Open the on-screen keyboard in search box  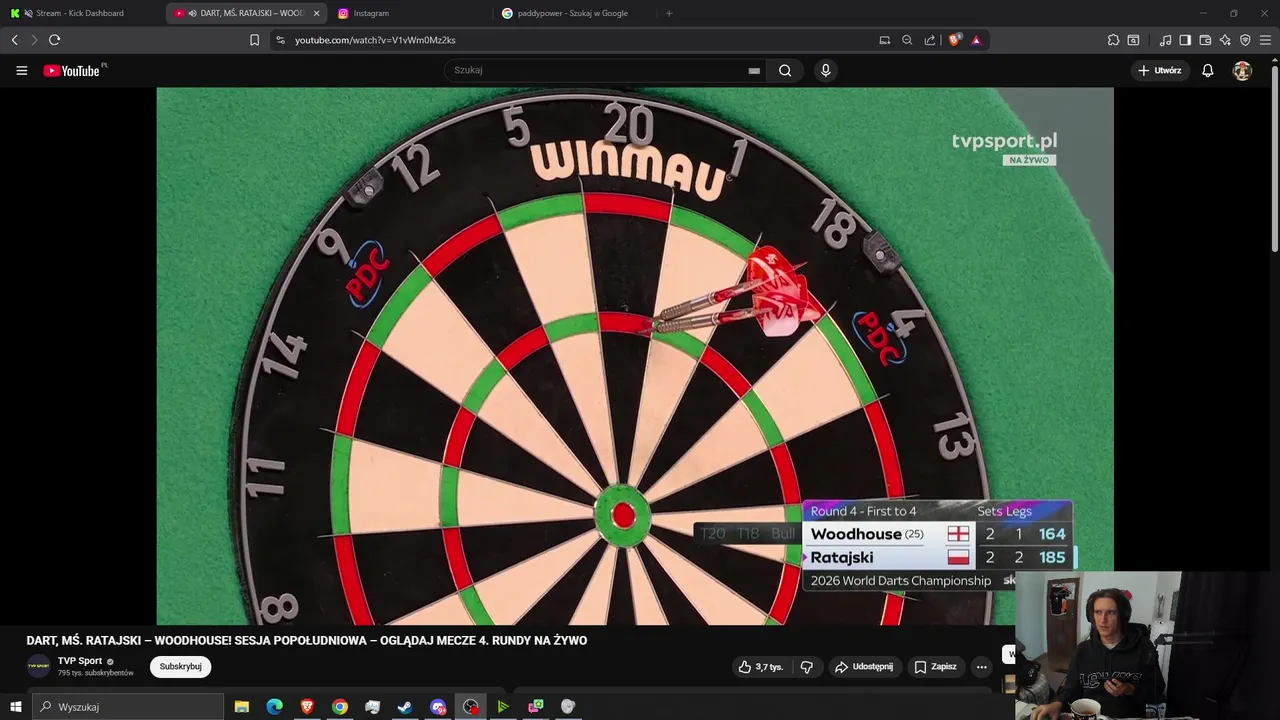point(754,71)
